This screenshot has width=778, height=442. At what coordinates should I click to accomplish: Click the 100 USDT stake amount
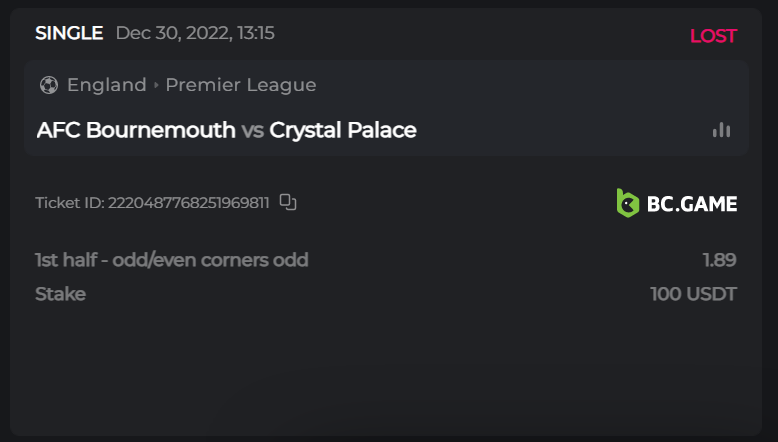[x=693, y=294]
